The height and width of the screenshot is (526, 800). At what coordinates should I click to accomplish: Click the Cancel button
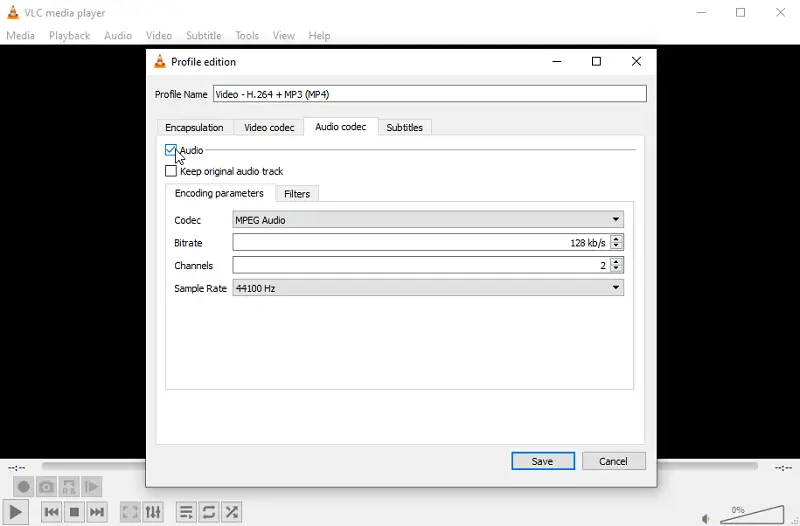[x=613, y=461]
